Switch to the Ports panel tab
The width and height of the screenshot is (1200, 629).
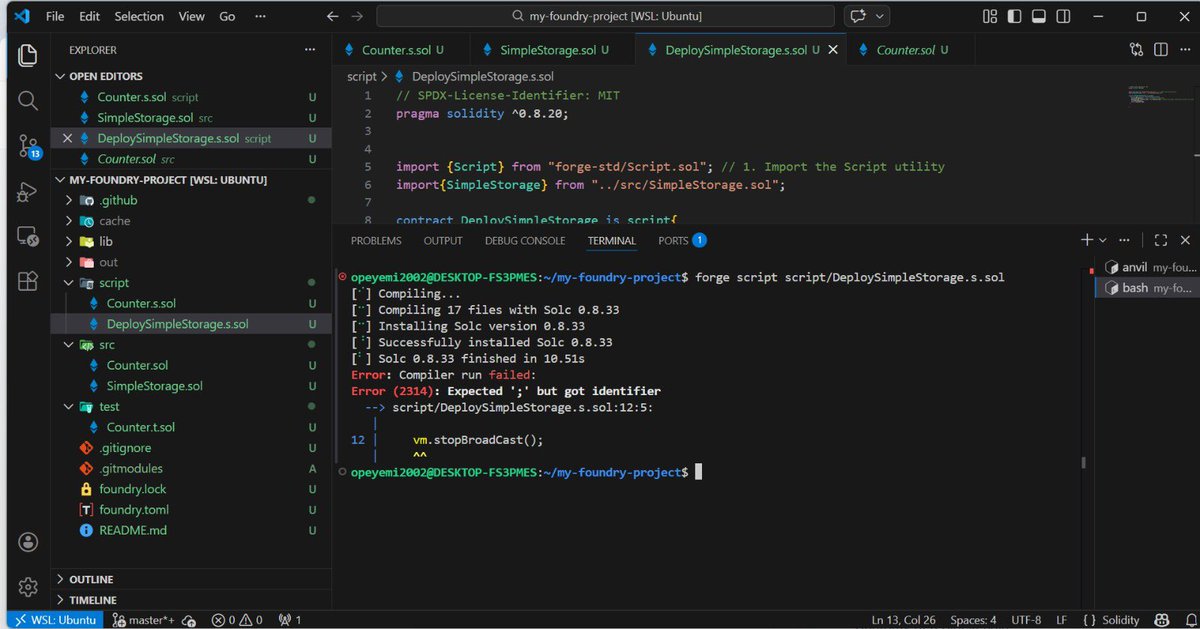pyautogui.click(x=682, y=241)
